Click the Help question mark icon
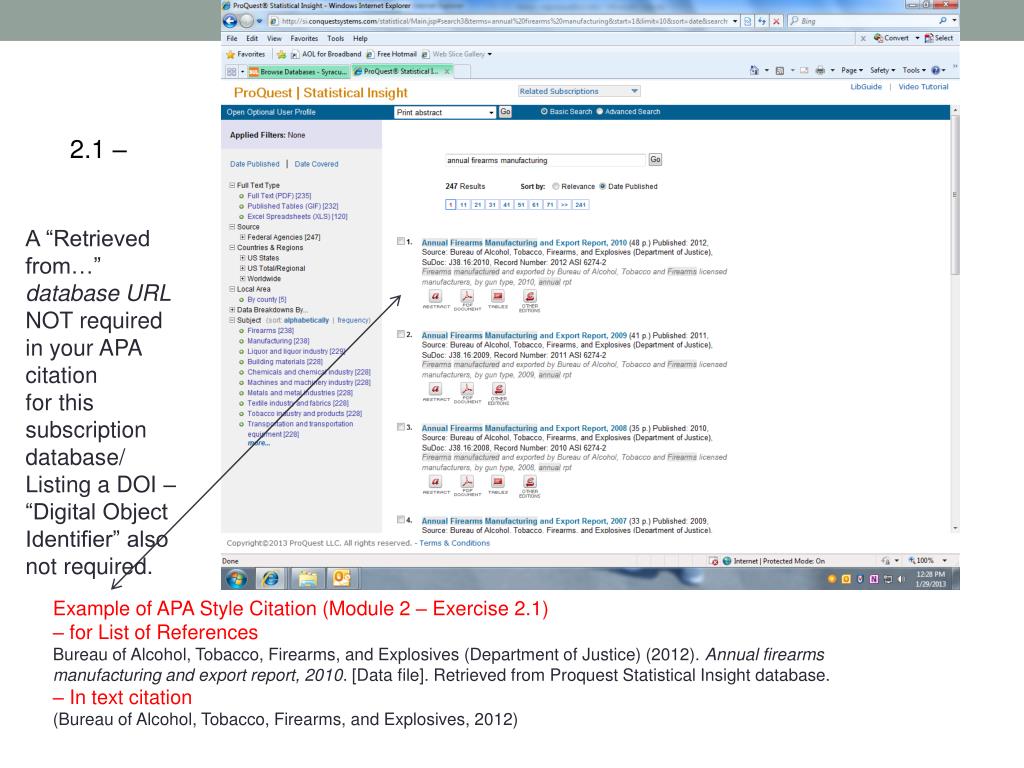 (935, 70)
